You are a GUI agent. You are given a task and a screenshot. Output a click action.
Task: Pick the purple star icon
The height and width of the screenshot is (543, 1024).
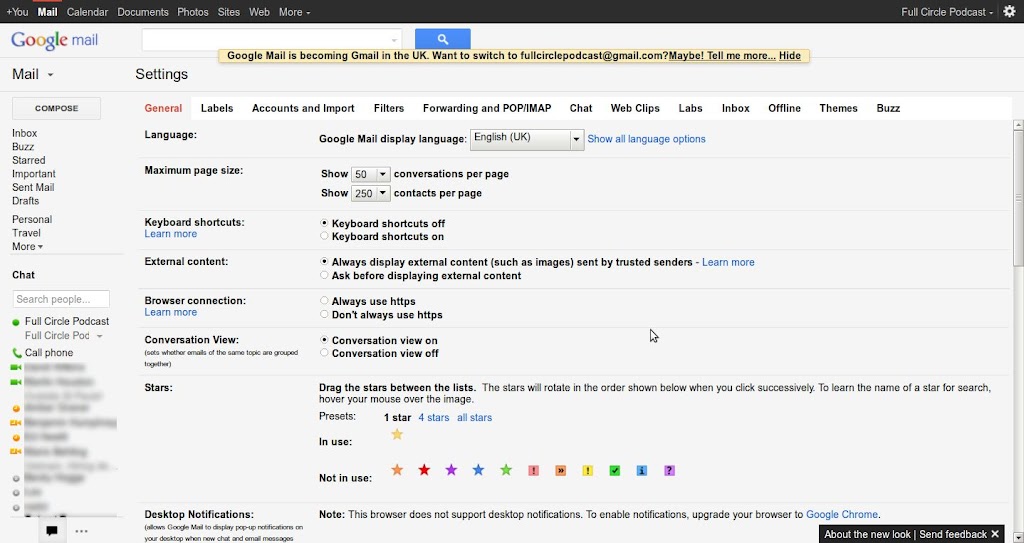[x=451, y=470]
